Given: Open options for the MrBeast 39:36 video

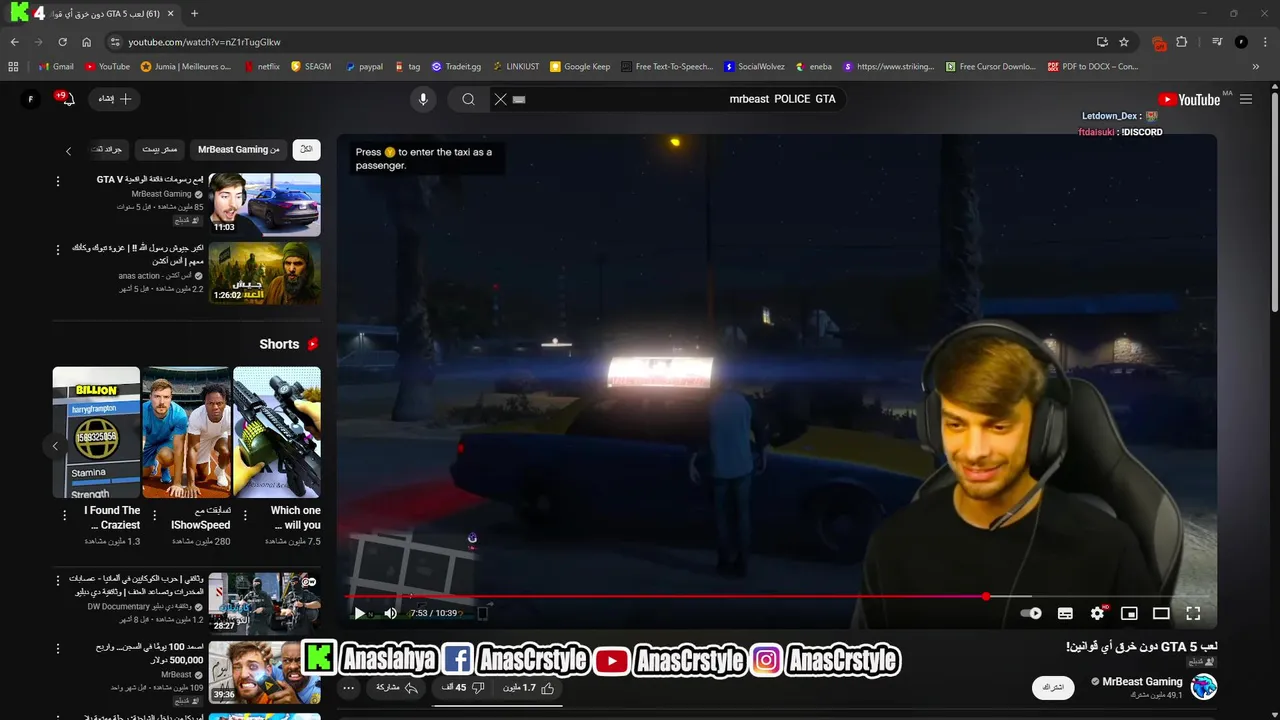Looking at the screenshot, I should pos(58,648).
